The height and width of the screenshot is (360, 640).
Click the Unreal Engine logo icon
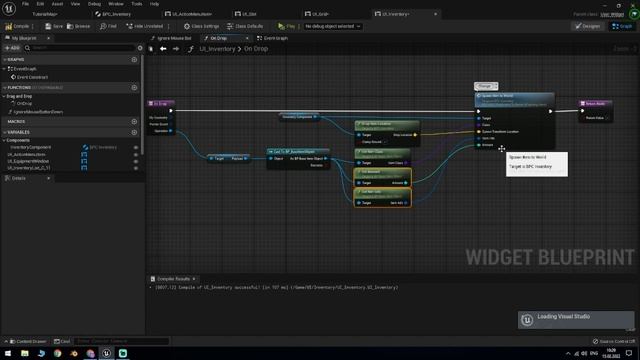[x=9, y=8]
